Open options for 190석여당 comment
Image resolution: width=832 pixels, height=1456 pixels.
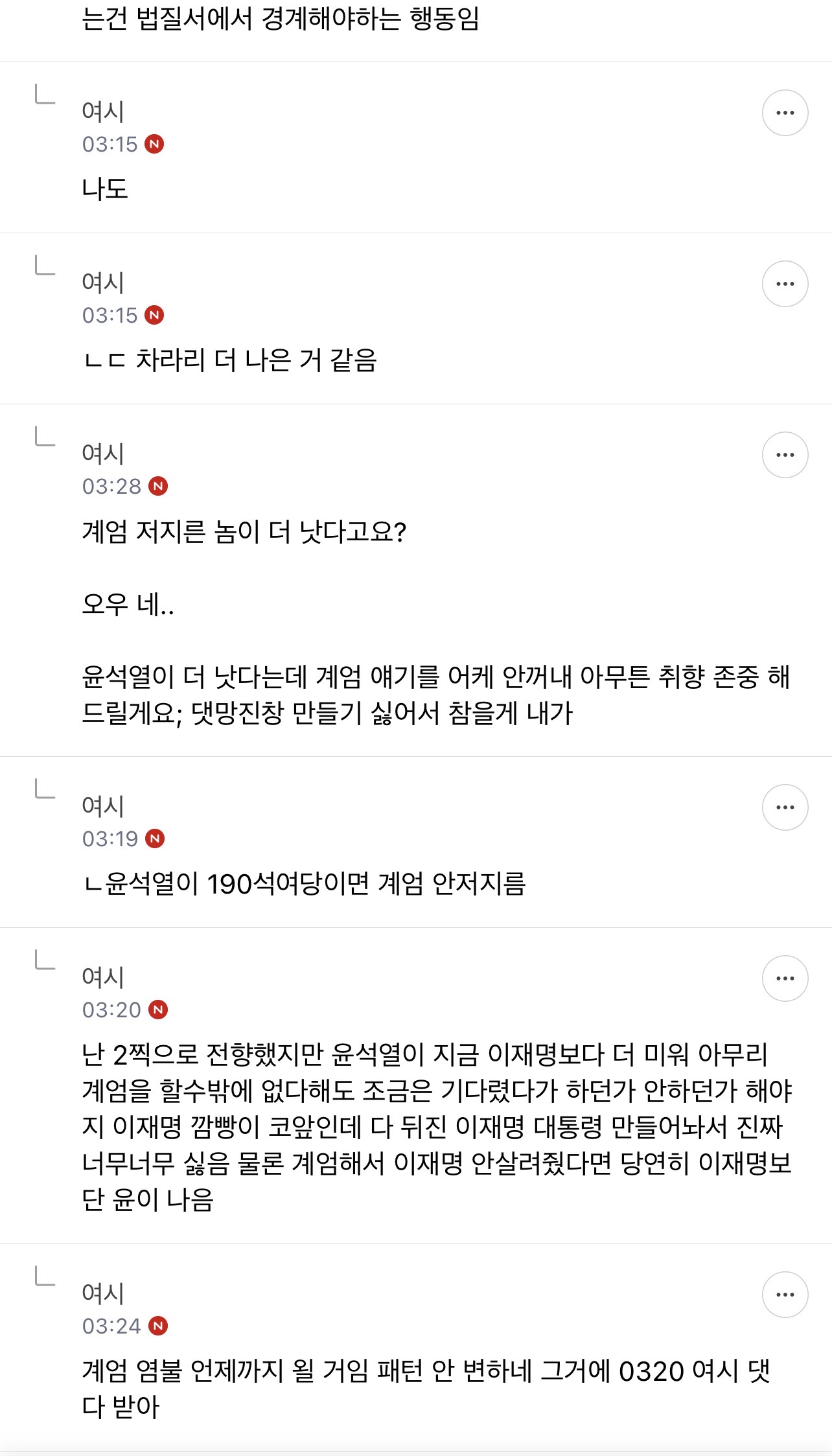(785, 807)
